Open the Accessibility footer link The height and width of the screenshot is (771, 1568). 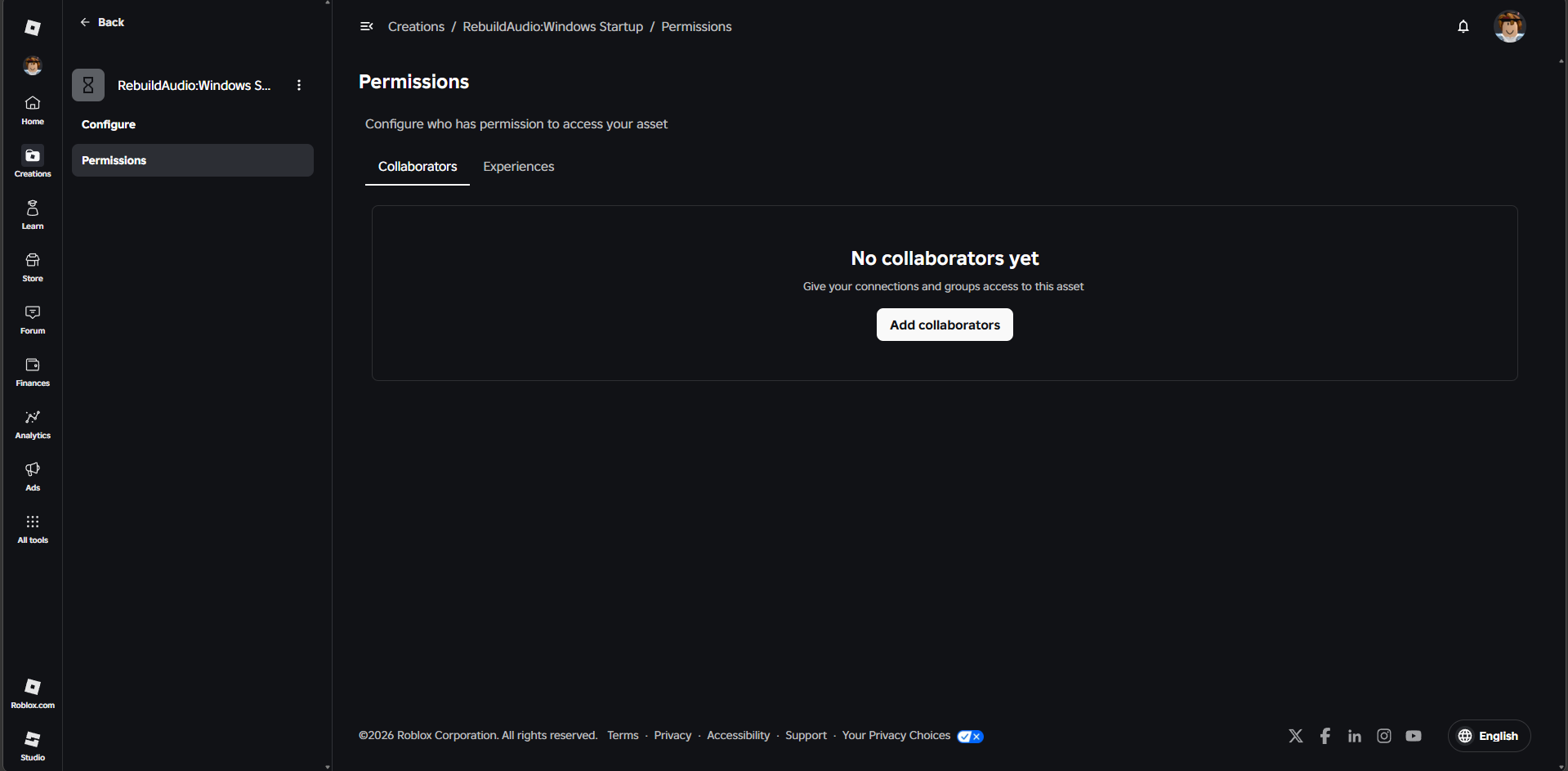[x=739, y=736]
